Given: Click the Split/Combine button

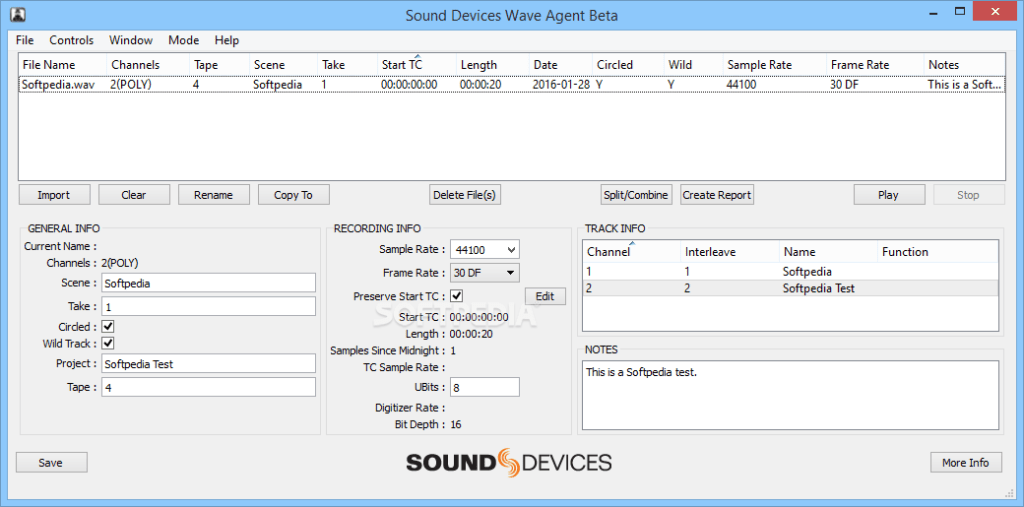Looking at the screenshot, I should click(x=635, y=195).
